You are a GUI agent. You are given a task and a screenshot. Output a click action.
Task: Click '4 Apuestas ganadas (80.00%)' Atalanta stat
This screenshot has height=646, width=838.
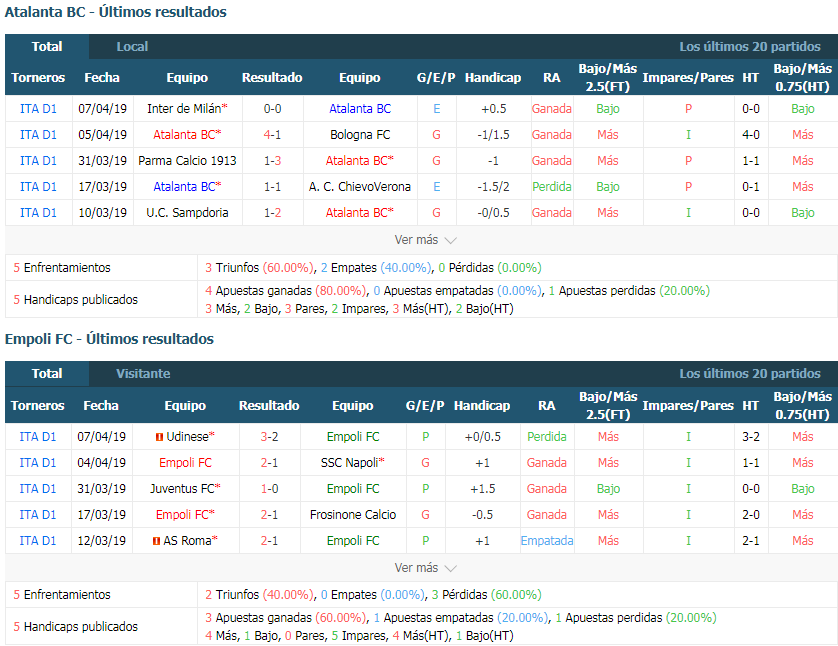click(285, 291)
